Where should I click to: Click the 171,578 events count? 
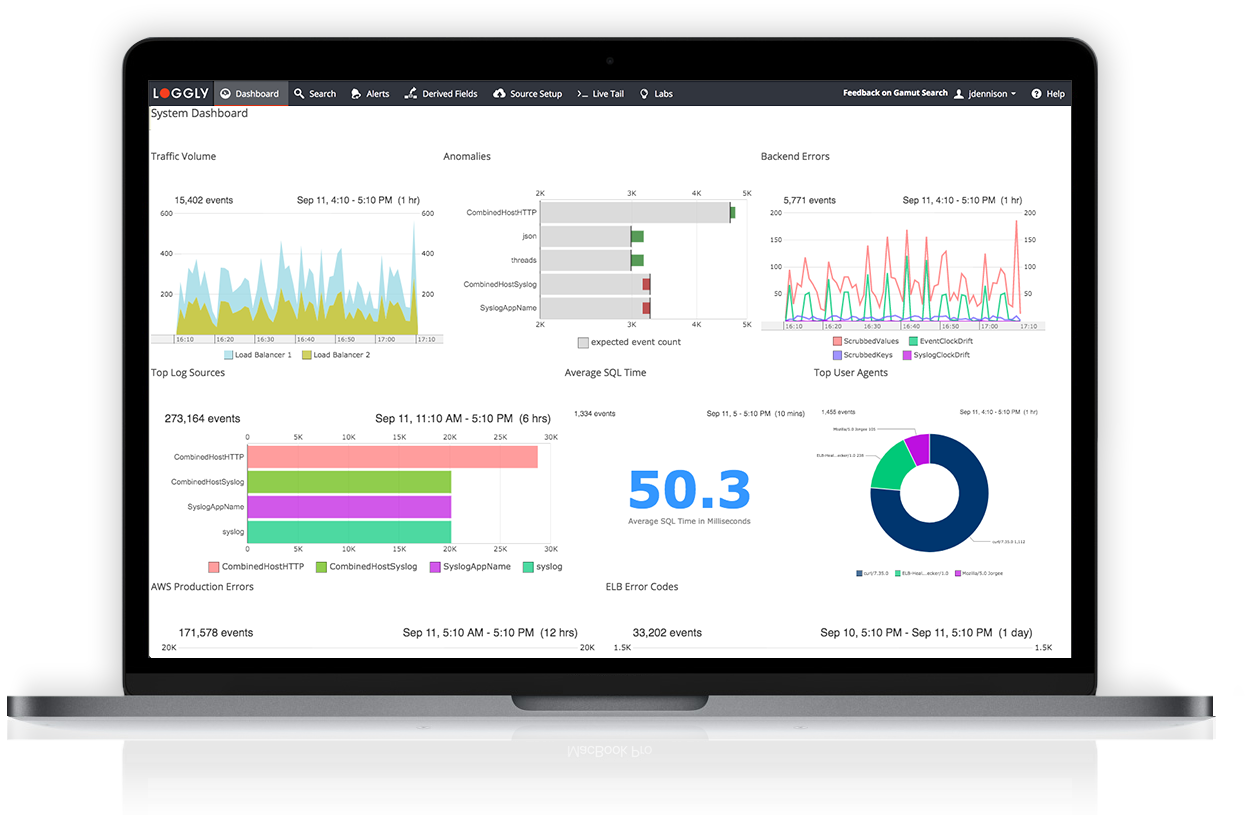[x=216, y=632]
